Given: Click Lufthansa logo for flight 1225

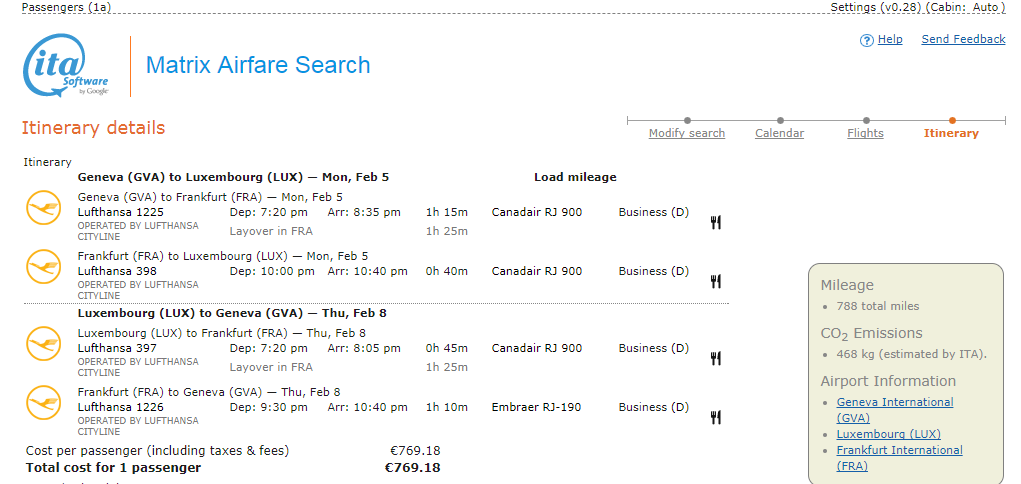Looking at the screenshot, I should tap(43, 207).
